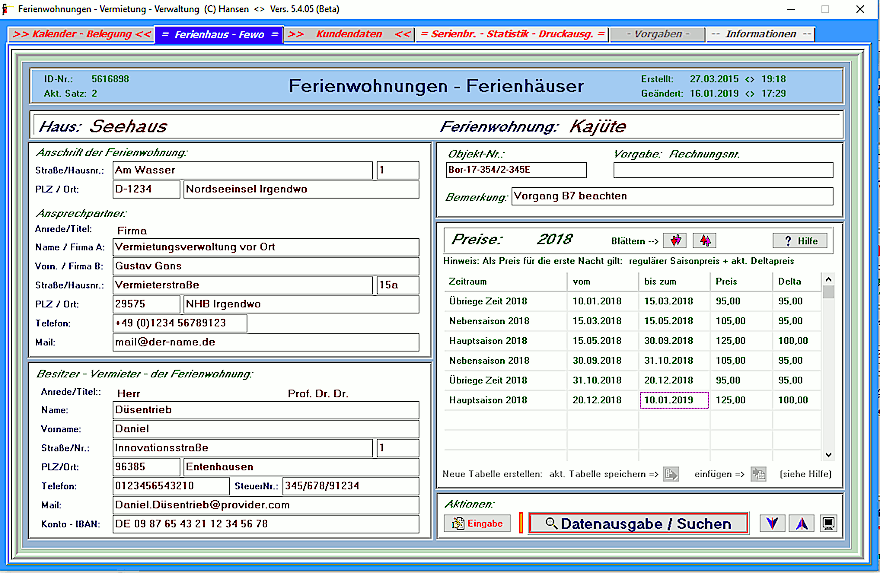Click the insert table icon
Image resolution: width=880 pixels, height=573 pixels.
758,473
